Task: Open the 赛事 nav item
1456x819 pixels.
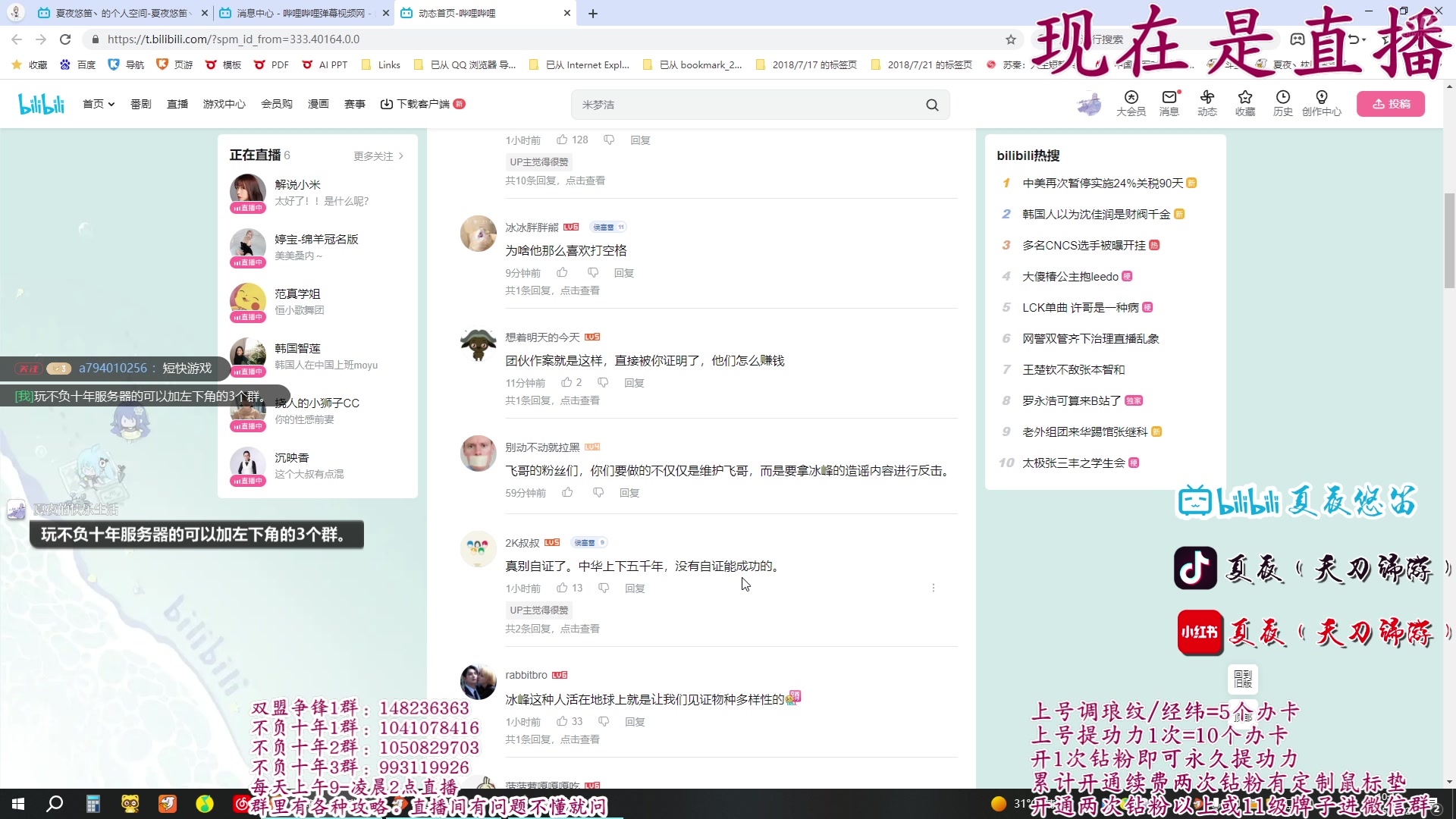Action: (355, 104)
